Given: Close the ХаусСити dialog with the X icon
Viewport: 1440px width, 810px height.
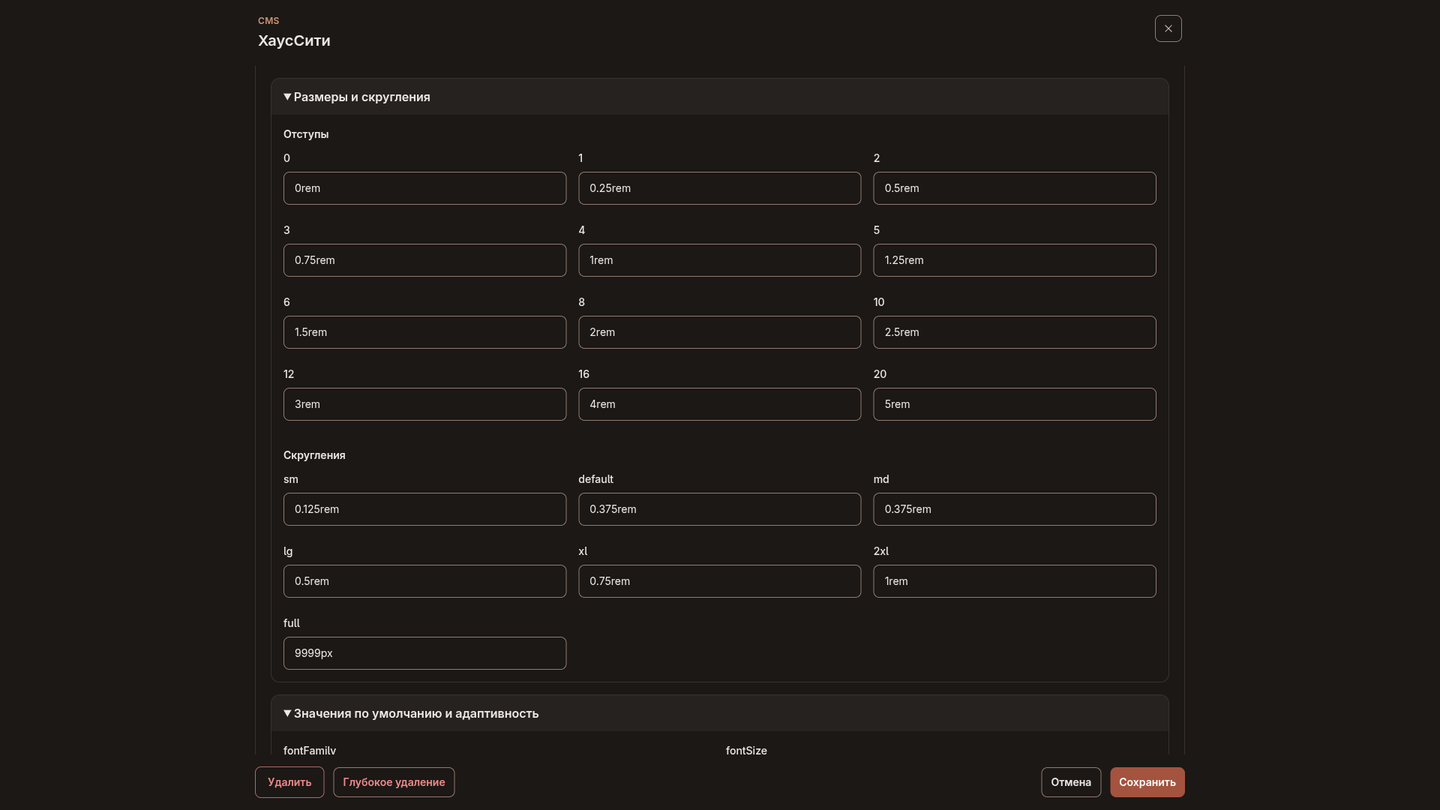Looking at the screenshot, I should [x=1168, y=29].
